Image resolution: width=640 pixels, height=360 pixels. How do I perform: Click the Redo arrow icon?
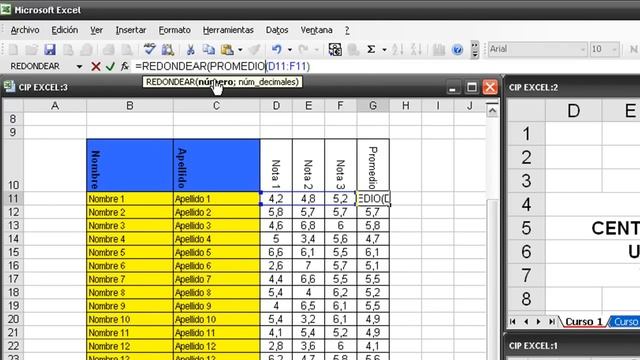[303, 50]
